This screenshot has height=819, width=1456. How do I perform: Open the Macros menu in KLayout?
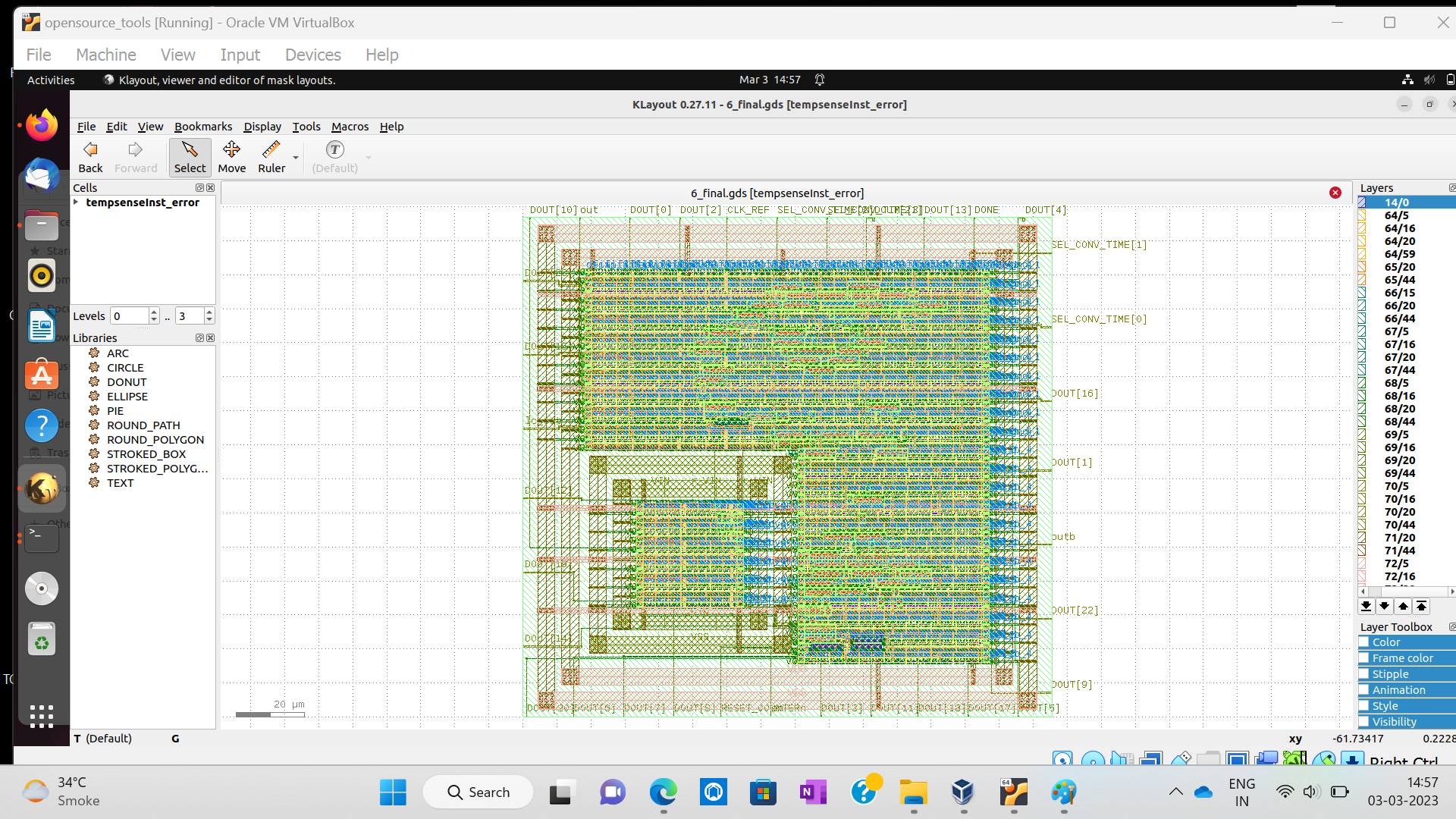pos(350,127)
